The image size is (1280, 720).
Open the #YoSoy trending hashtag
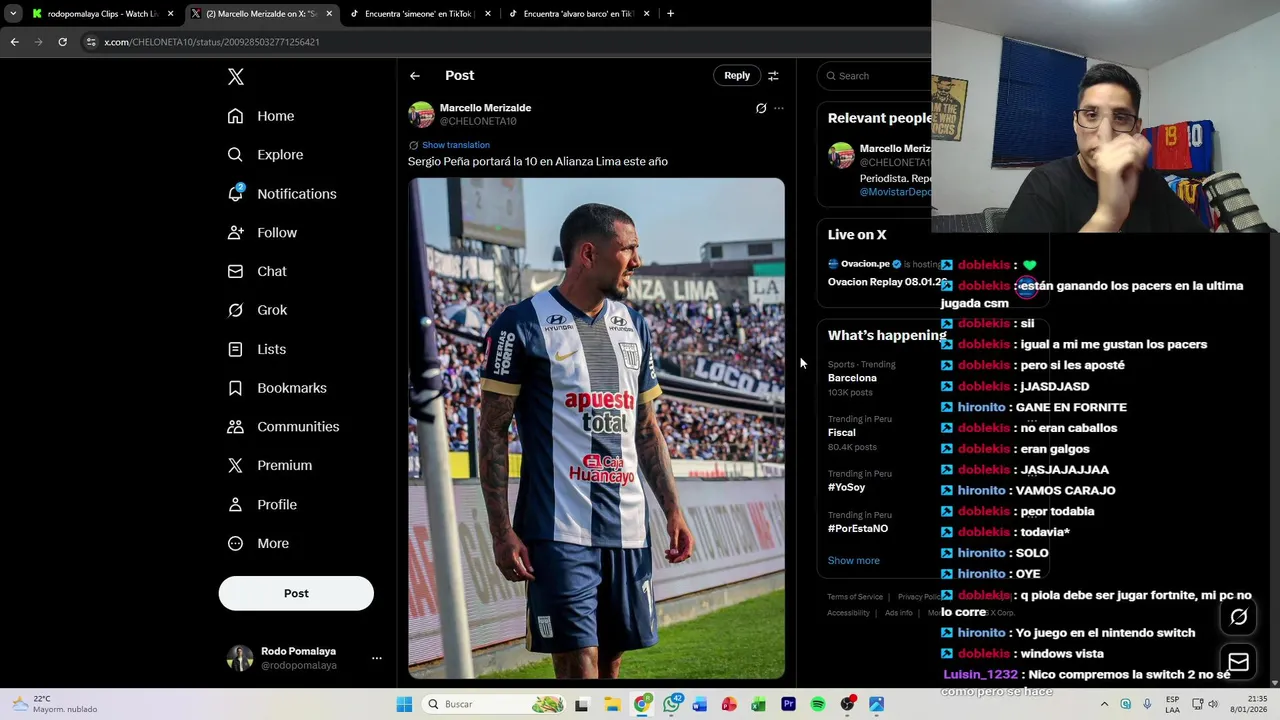[846, 487]
